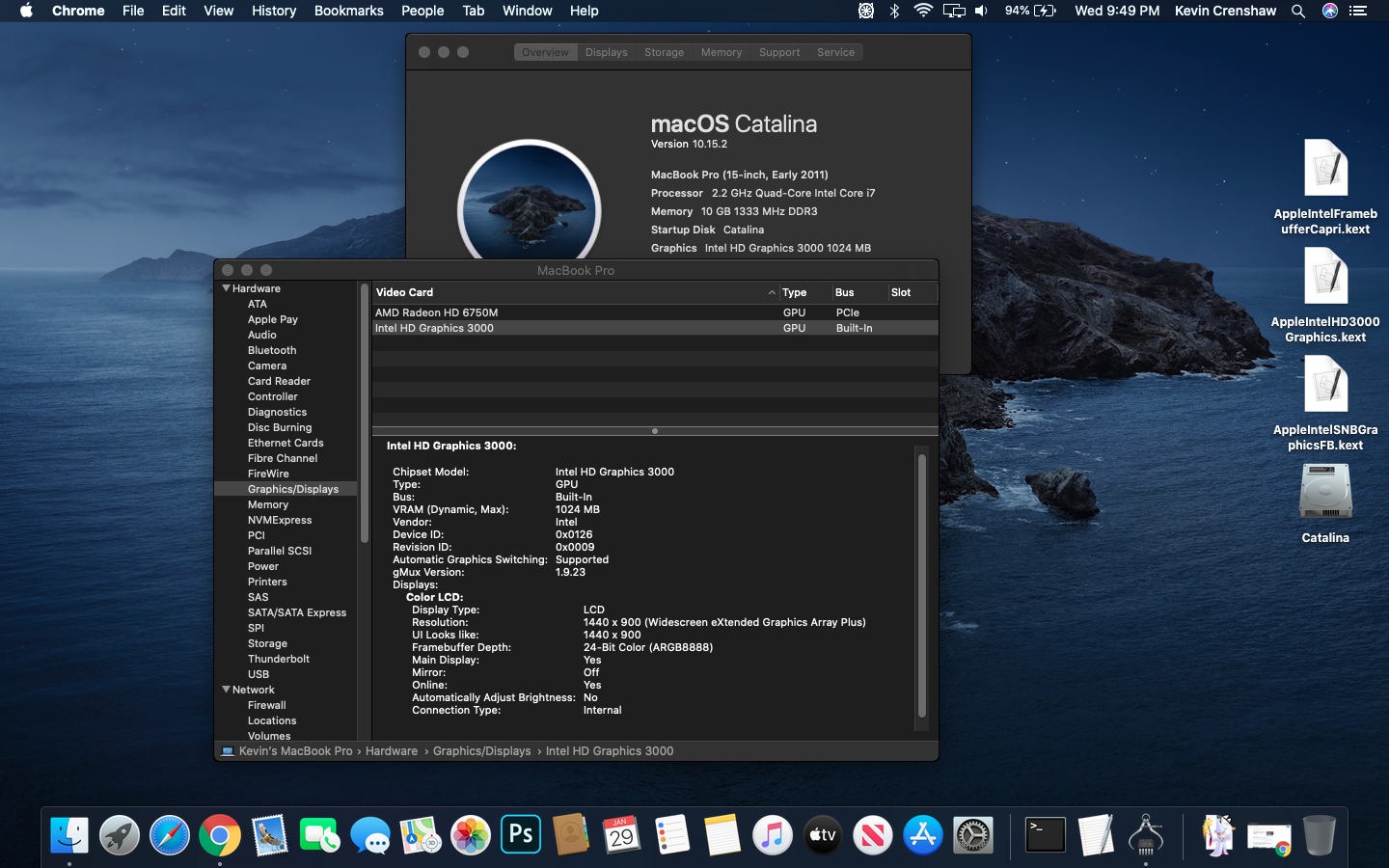Open Reminders in the dock
Screen dimensions: 1389x868
671,835
